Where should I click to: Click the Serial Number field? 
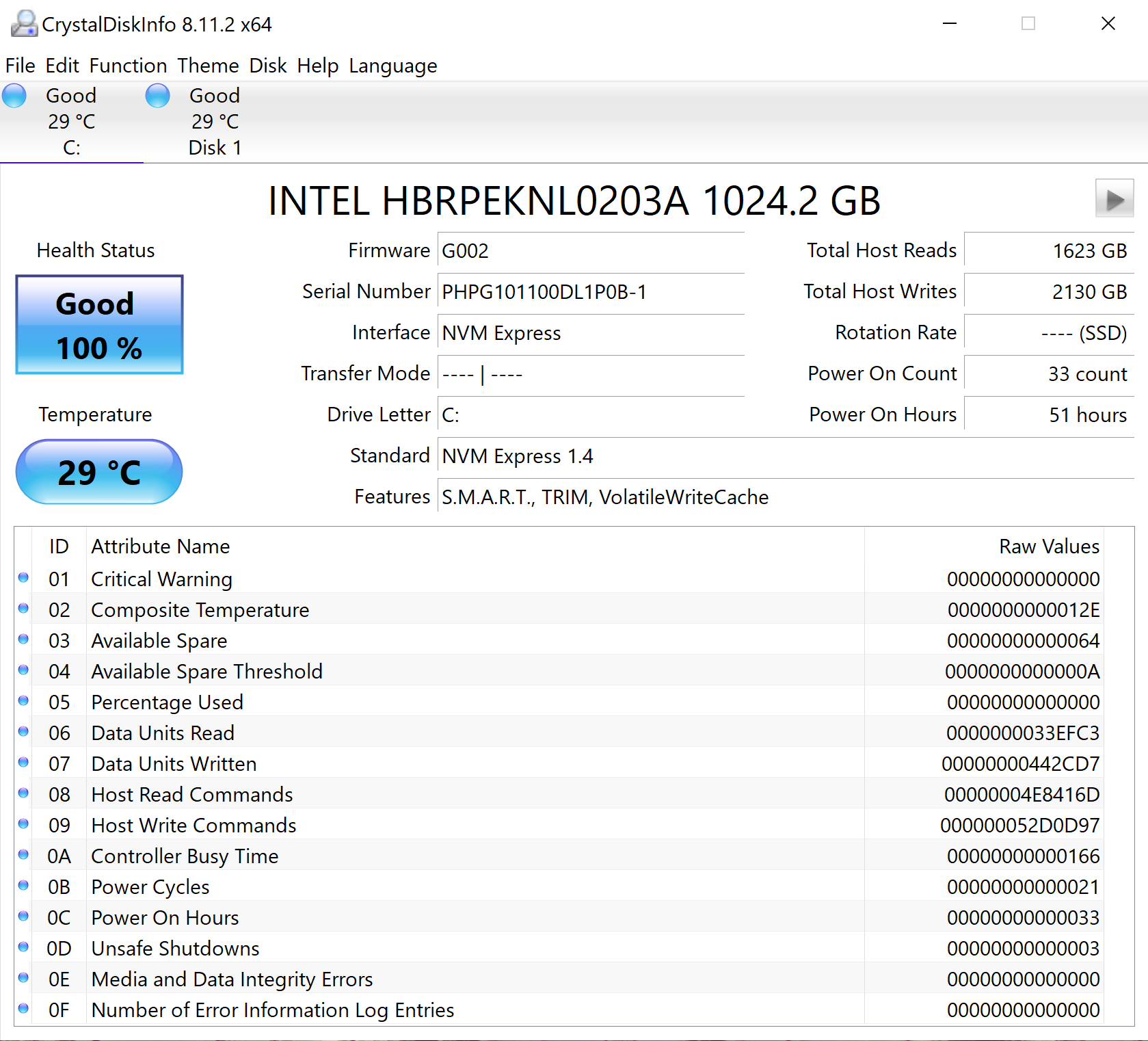click(589, 292)
